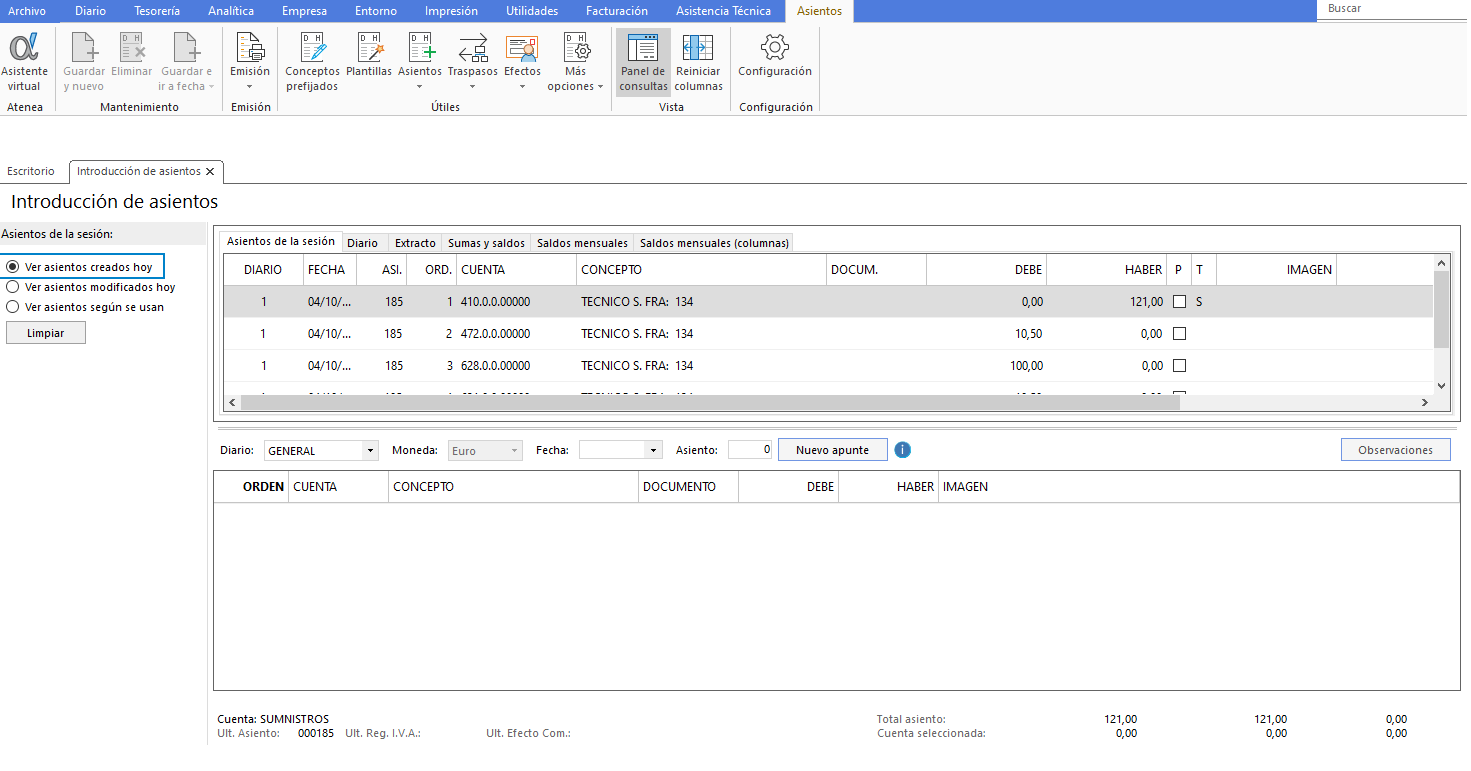Click the Limpiar button

46,333
